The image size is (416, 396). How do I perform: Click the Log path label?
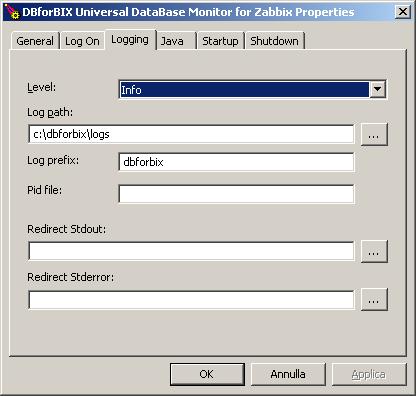click(50, 112)
